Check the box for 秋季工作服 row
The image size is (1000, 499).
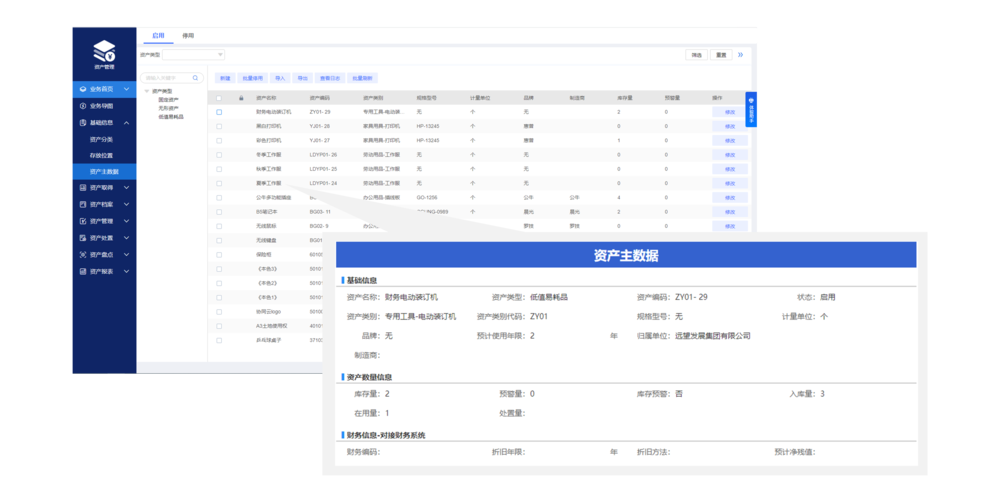coord(219,169)
